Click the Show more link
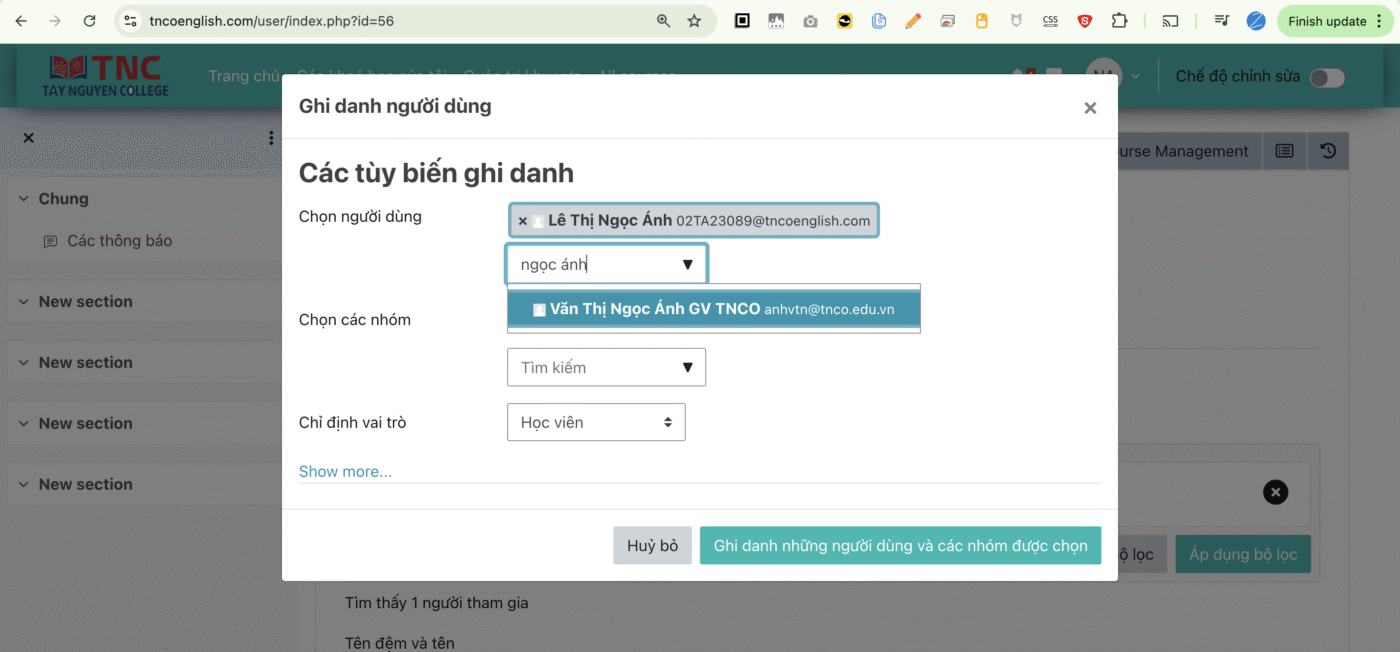Image resolution: width=1400 pixels, height=652 pixels. [345, 471]
